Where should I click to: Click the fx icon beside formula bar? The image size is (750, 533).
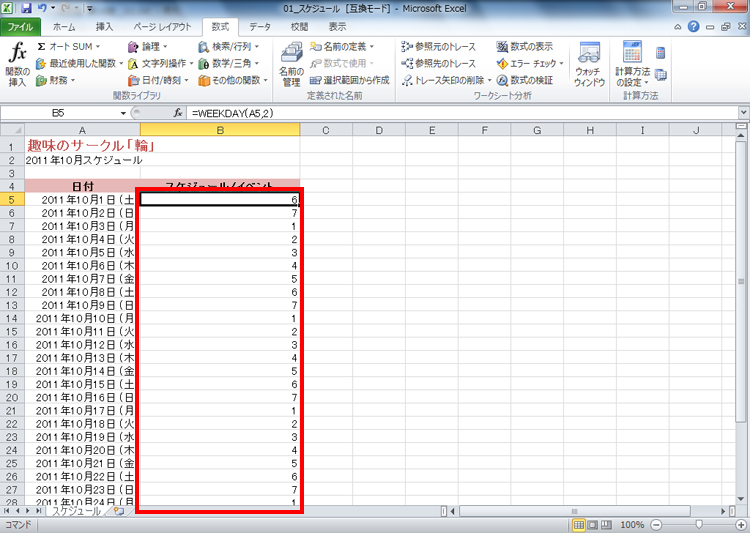pyautogui.click(x=177, y=113)
